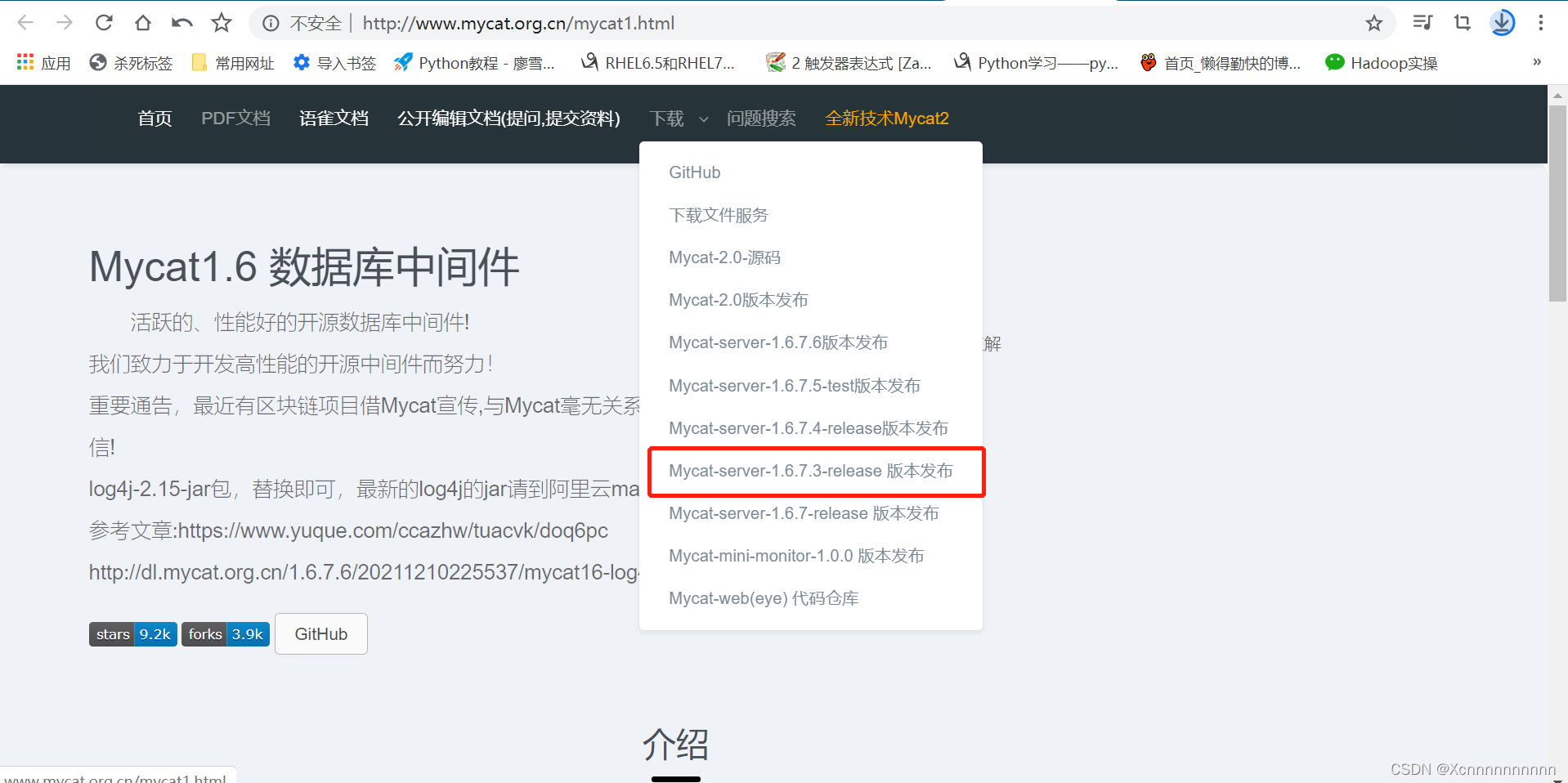Open the 应用 apps grid shortcut
Viewport: 1568px width, 783px height.
click(x=44, y=63)
